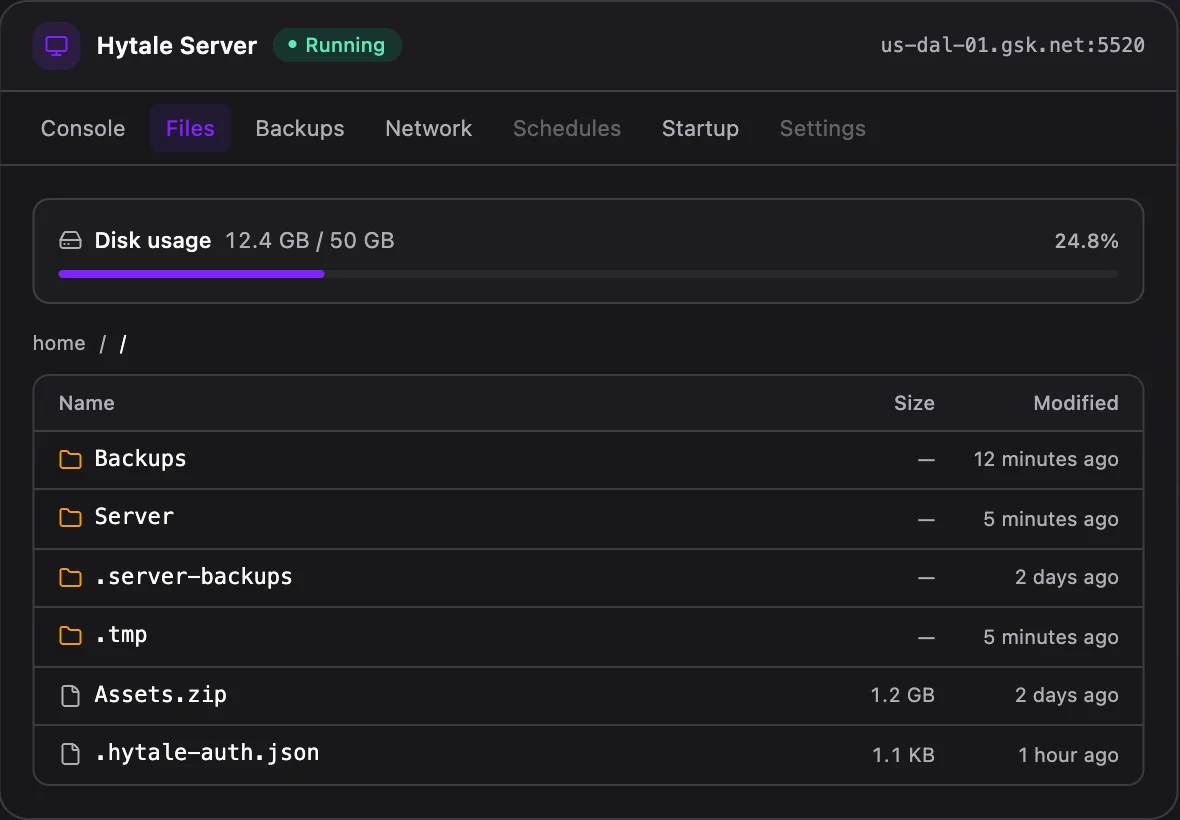
Task: Click the purple disk usage progress bar
Action: 191,275
